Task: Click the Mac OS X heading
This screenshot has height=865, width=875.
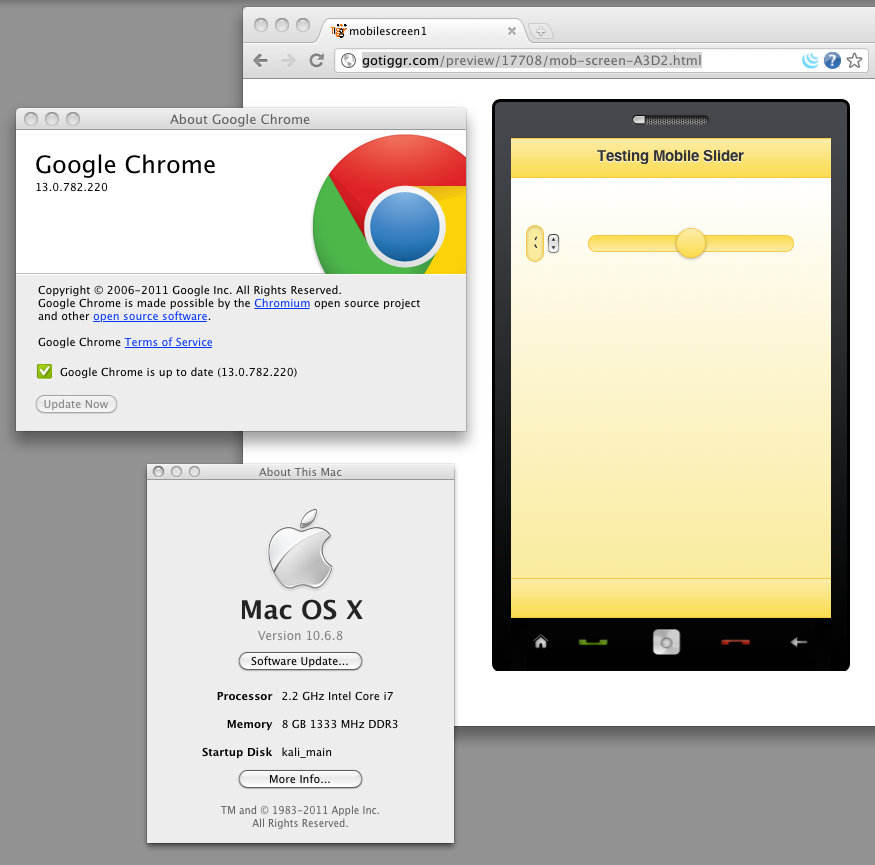Action: [x=301, y=610]
